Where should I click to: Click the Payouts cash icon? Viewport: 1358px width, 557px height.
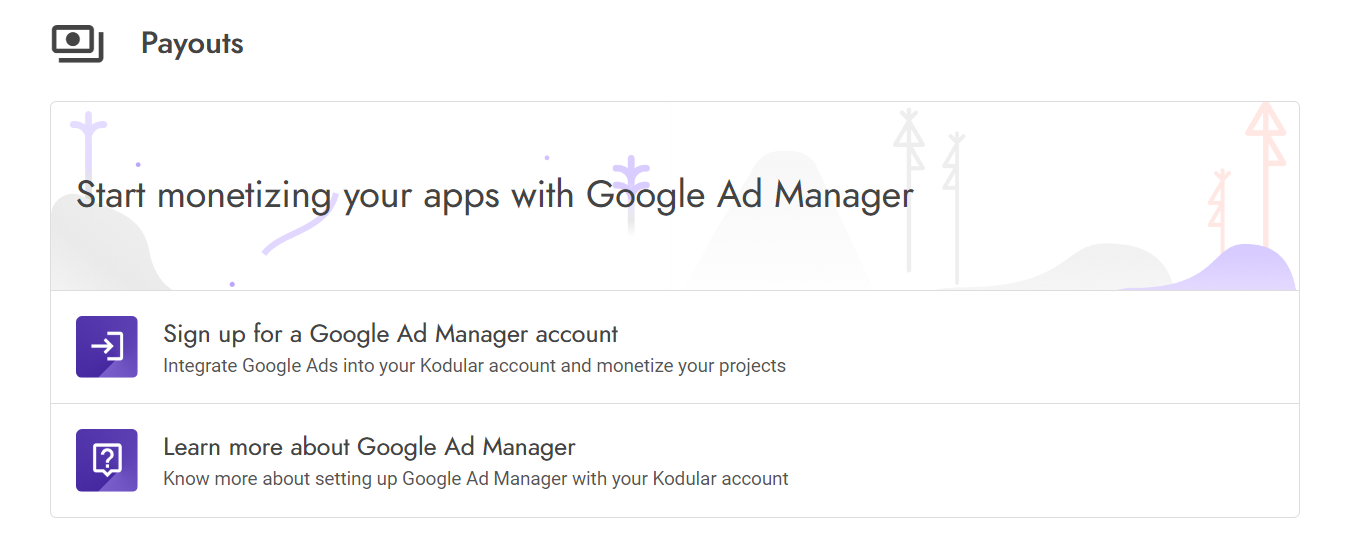pyautogui.click(x=77, y=44)
